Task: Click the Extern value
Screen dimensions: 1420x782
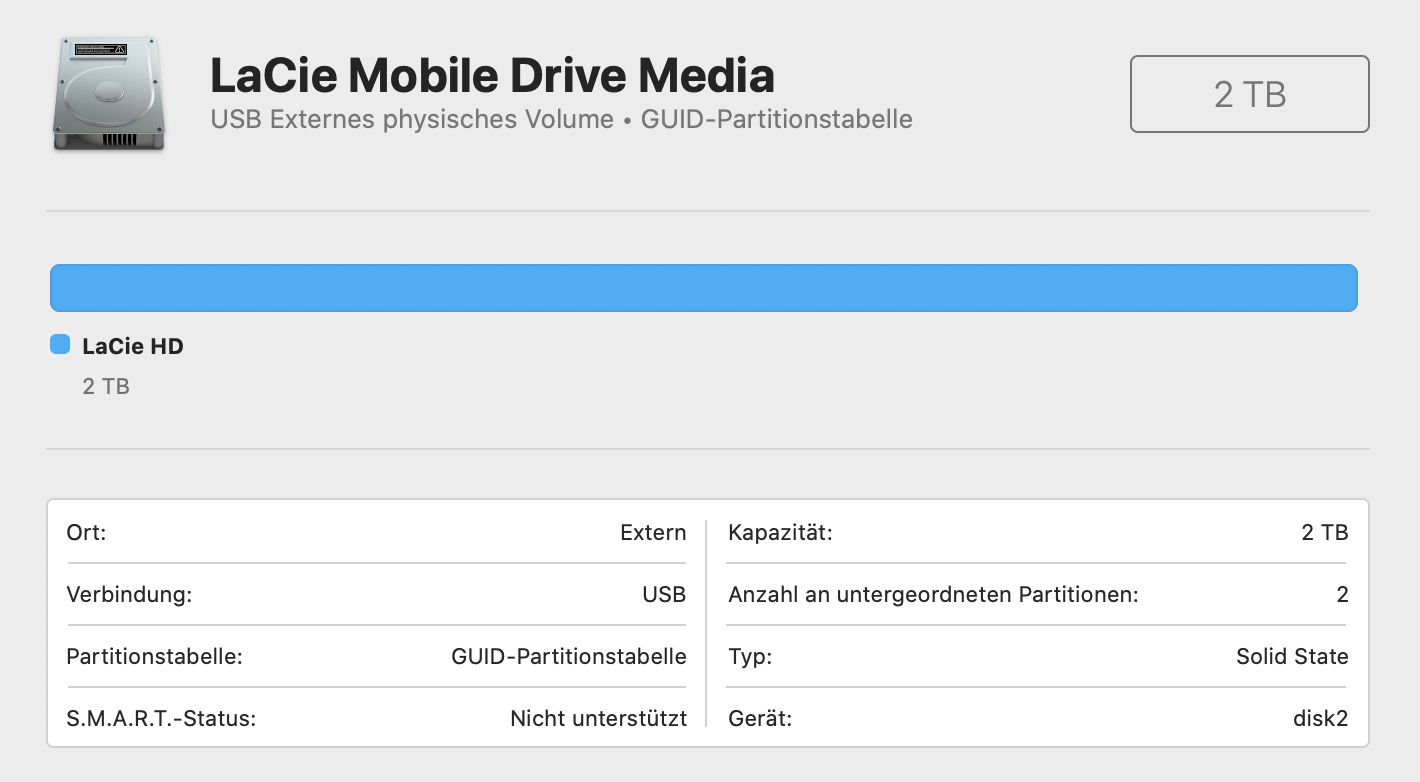Action: coord(653,532)
